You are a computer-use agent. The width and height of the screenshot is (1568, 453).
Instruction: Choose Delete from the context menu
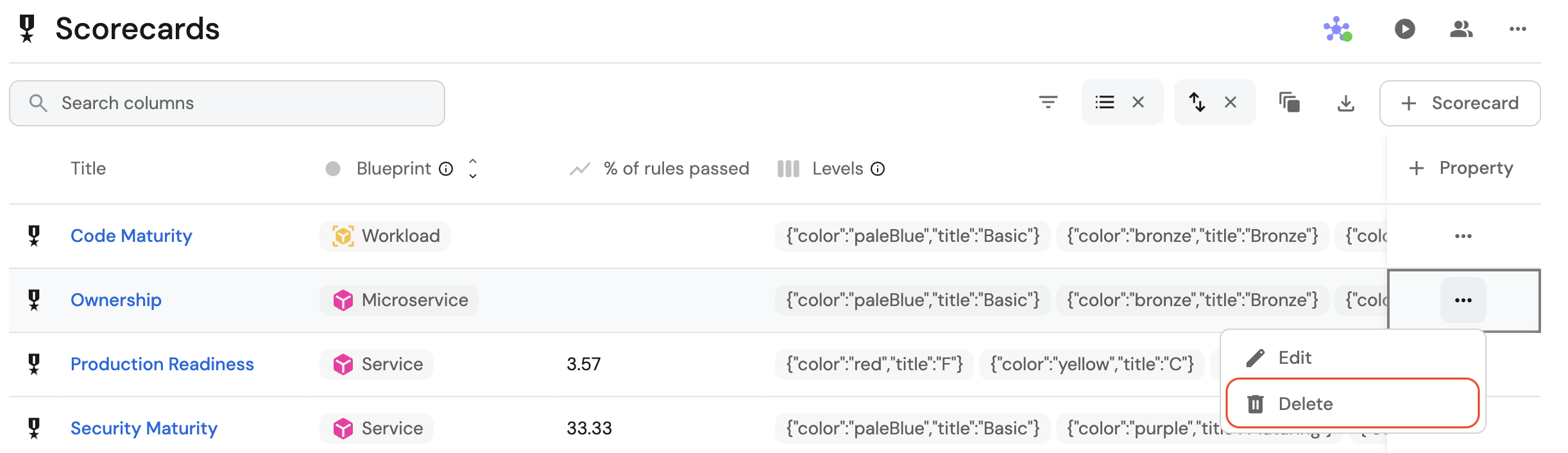pyautogui.click(x=1304, y=404)
